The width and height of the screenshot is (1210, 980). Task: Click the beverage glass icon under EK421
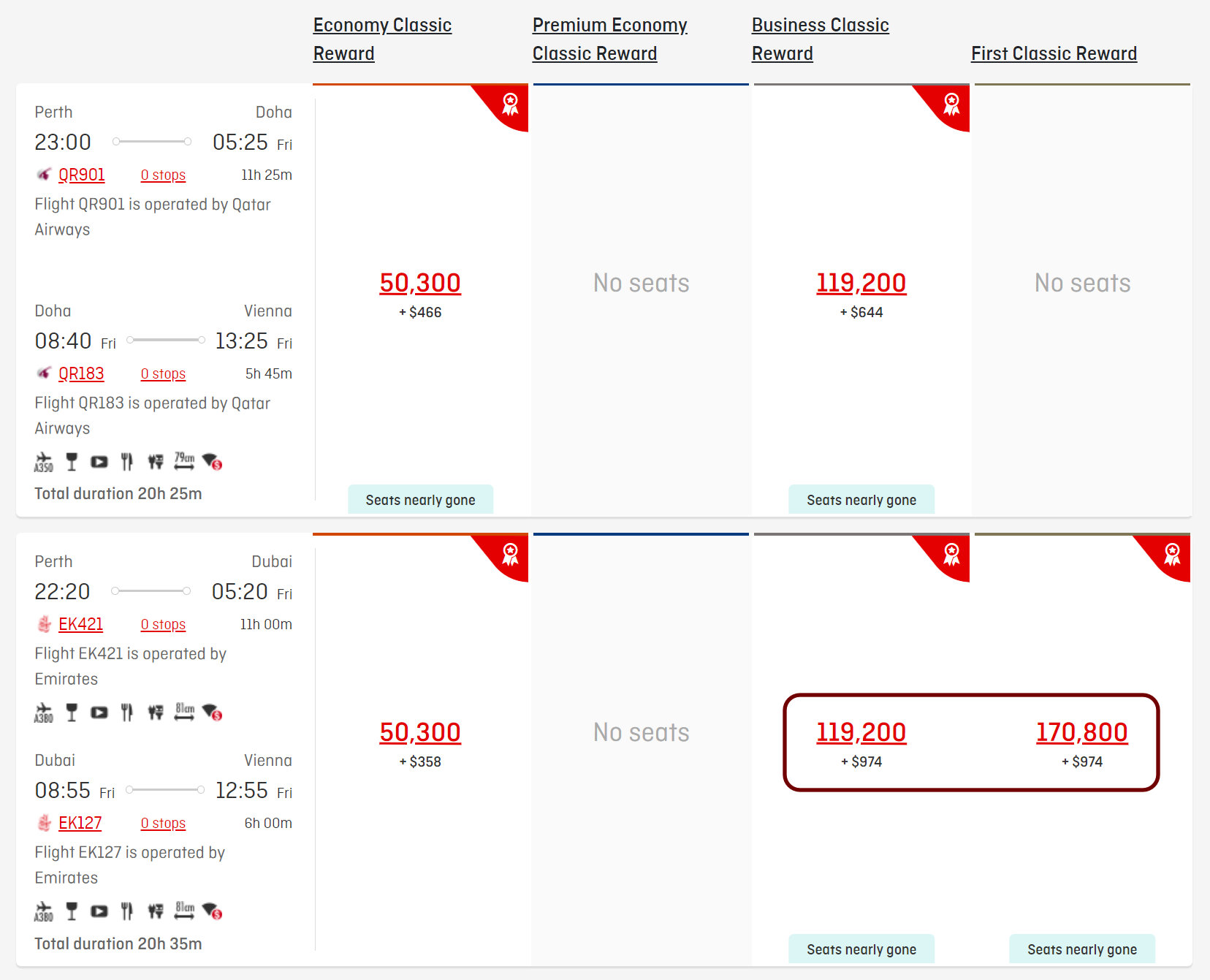(72, 713)
